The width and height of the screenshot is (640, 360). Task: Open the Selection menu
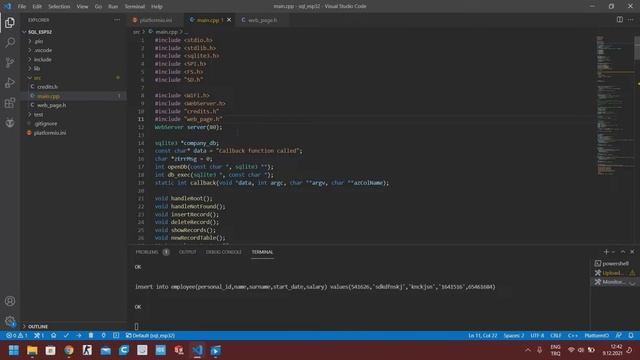point(59,7)
